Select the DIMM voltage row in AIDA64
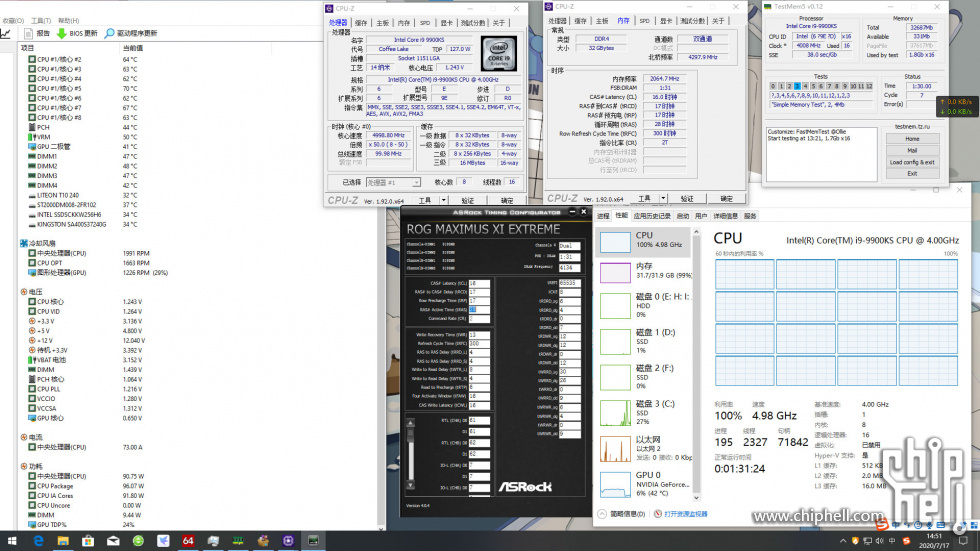This screenshot has height=551, width=980. (85, 369)
